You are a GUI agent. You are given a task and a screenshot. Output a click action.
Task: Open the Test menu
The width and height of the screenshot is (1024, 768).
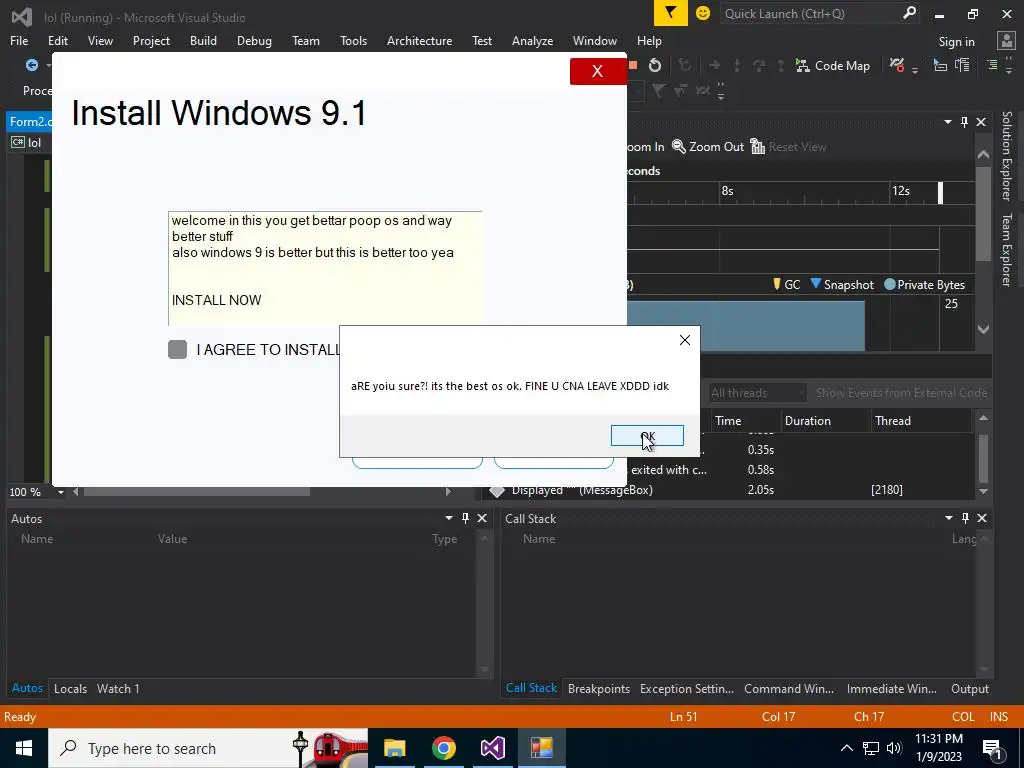(x=482, y=40)
